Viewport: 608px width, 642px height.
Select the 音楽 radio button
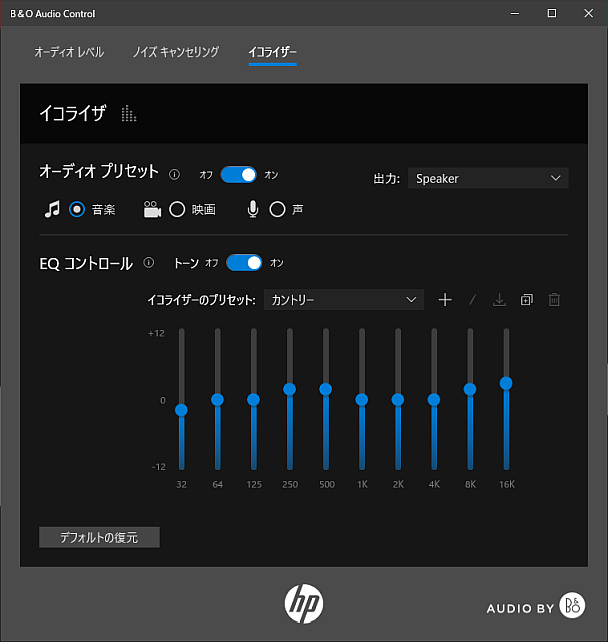coord(77,209)
